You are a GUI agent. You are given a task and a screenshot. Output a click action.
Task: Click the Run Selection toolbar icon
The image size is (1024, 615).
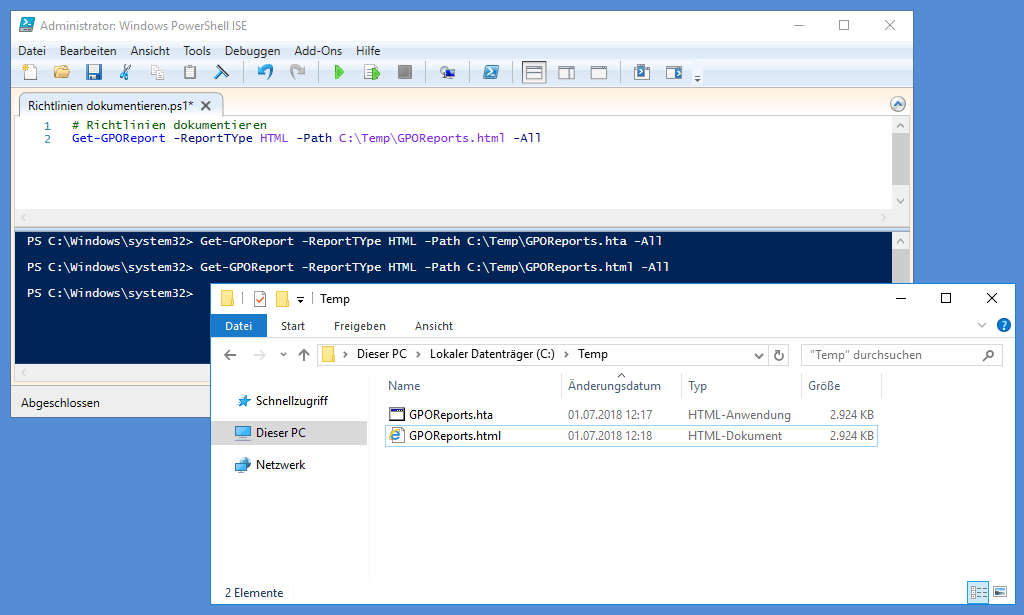click(371, 72)
